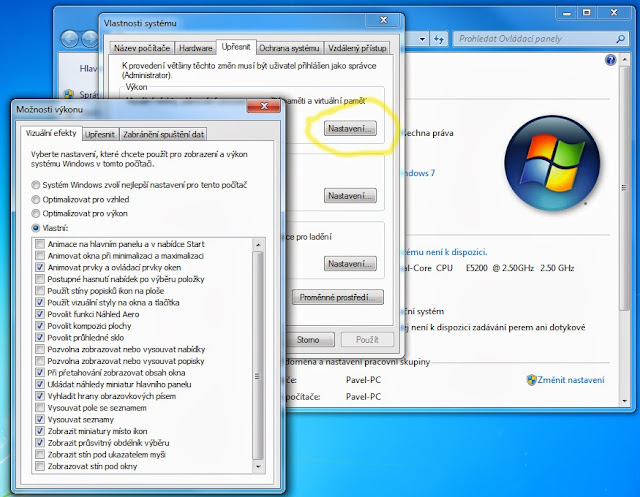Check Pozvolna zobrazovat nebo vysouvat nabídky
This screenshot has height=497, width=640.
click(40, 349)
